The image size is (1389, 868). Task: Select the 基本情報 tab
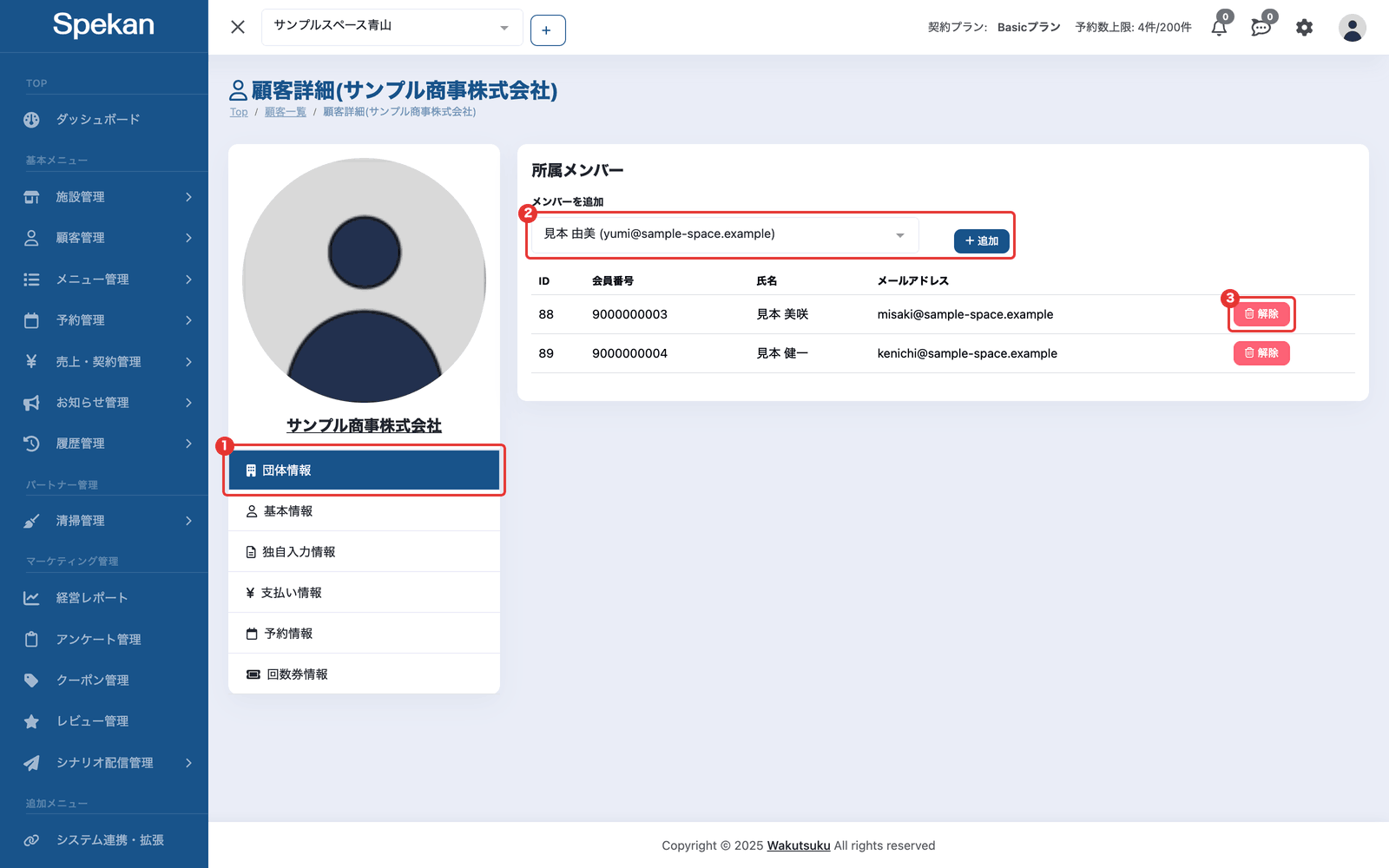(x=364, y=511)
